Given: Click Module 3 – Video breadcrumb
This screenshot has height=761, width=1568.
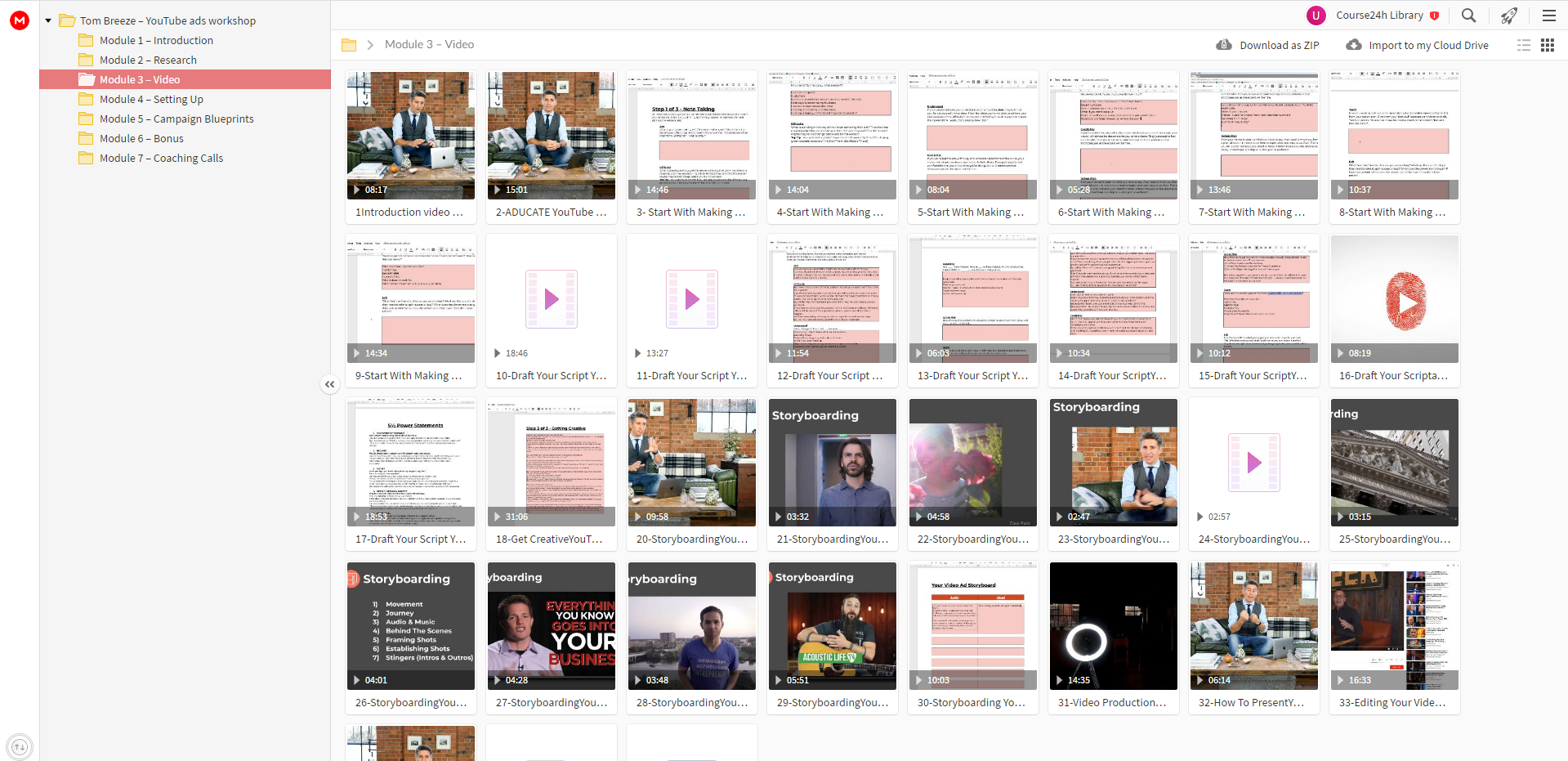Looking at the screenshot, I should (x=429, y=44).
